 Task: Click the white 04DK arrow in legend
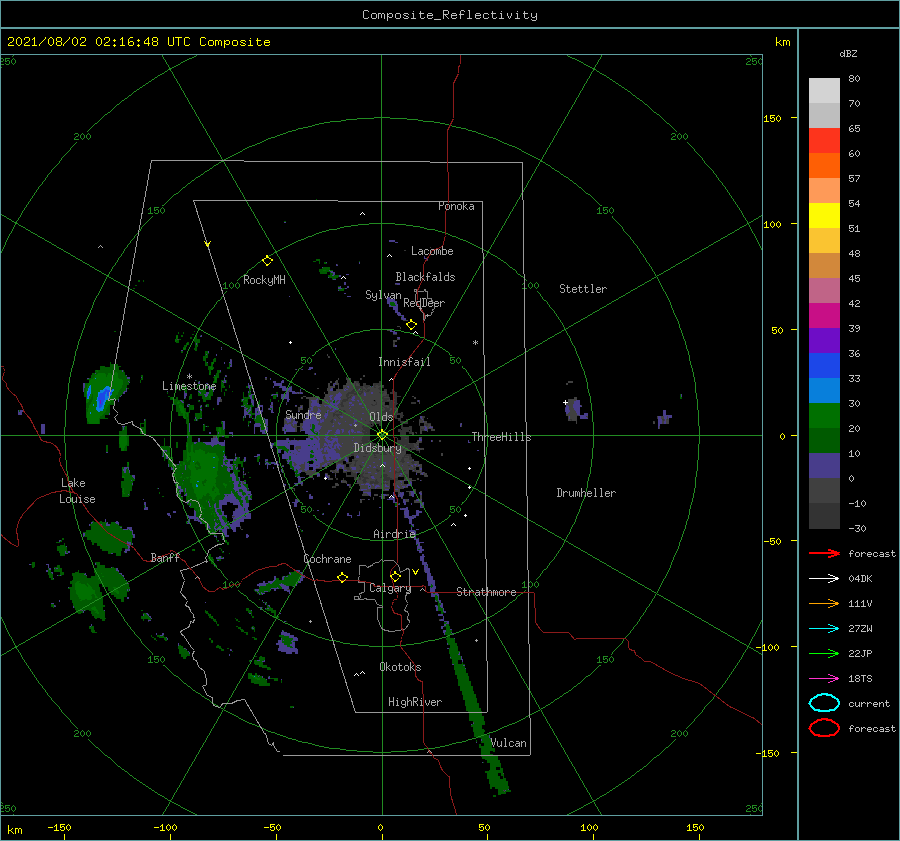tap(824, 579)
